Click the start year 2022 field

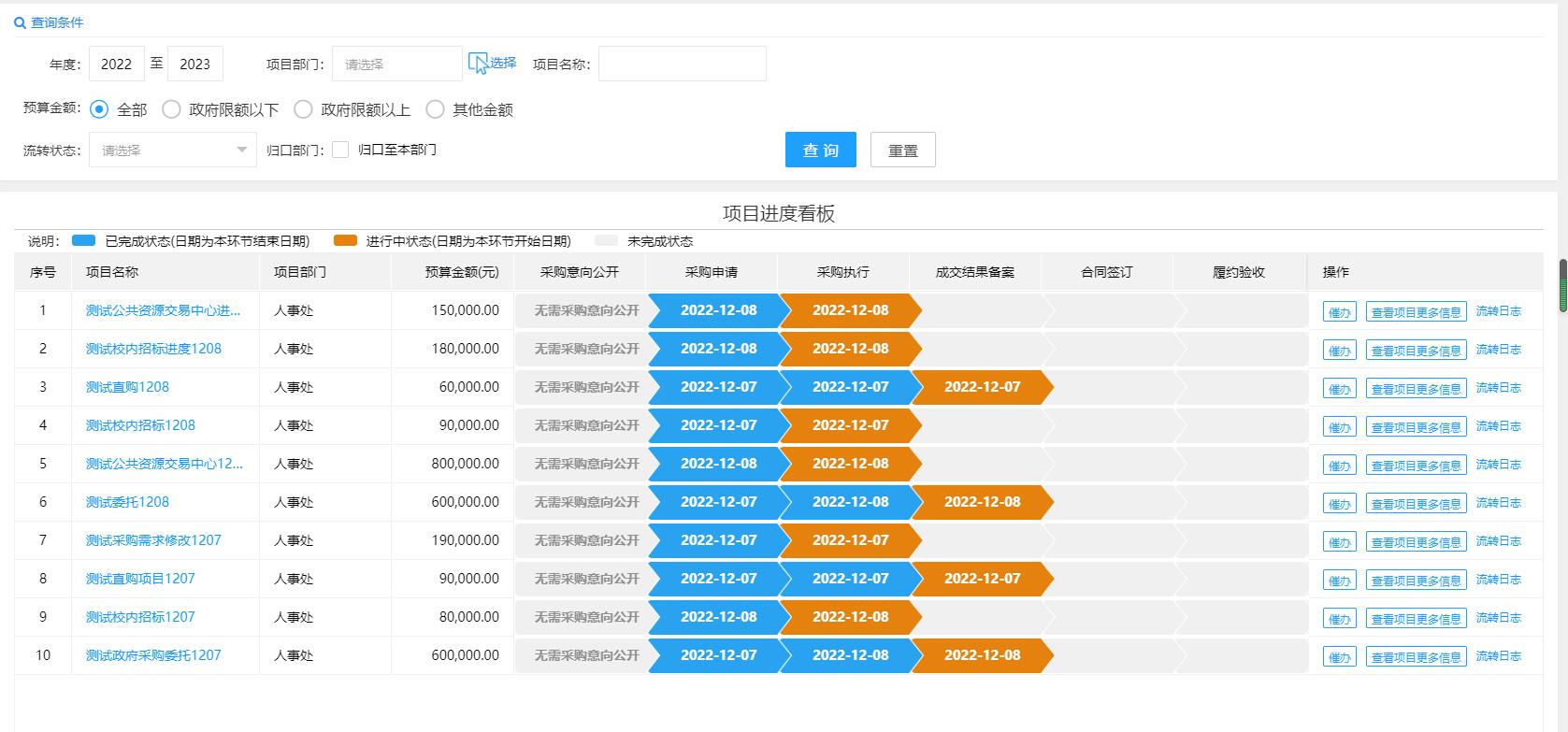pos(117,64)
